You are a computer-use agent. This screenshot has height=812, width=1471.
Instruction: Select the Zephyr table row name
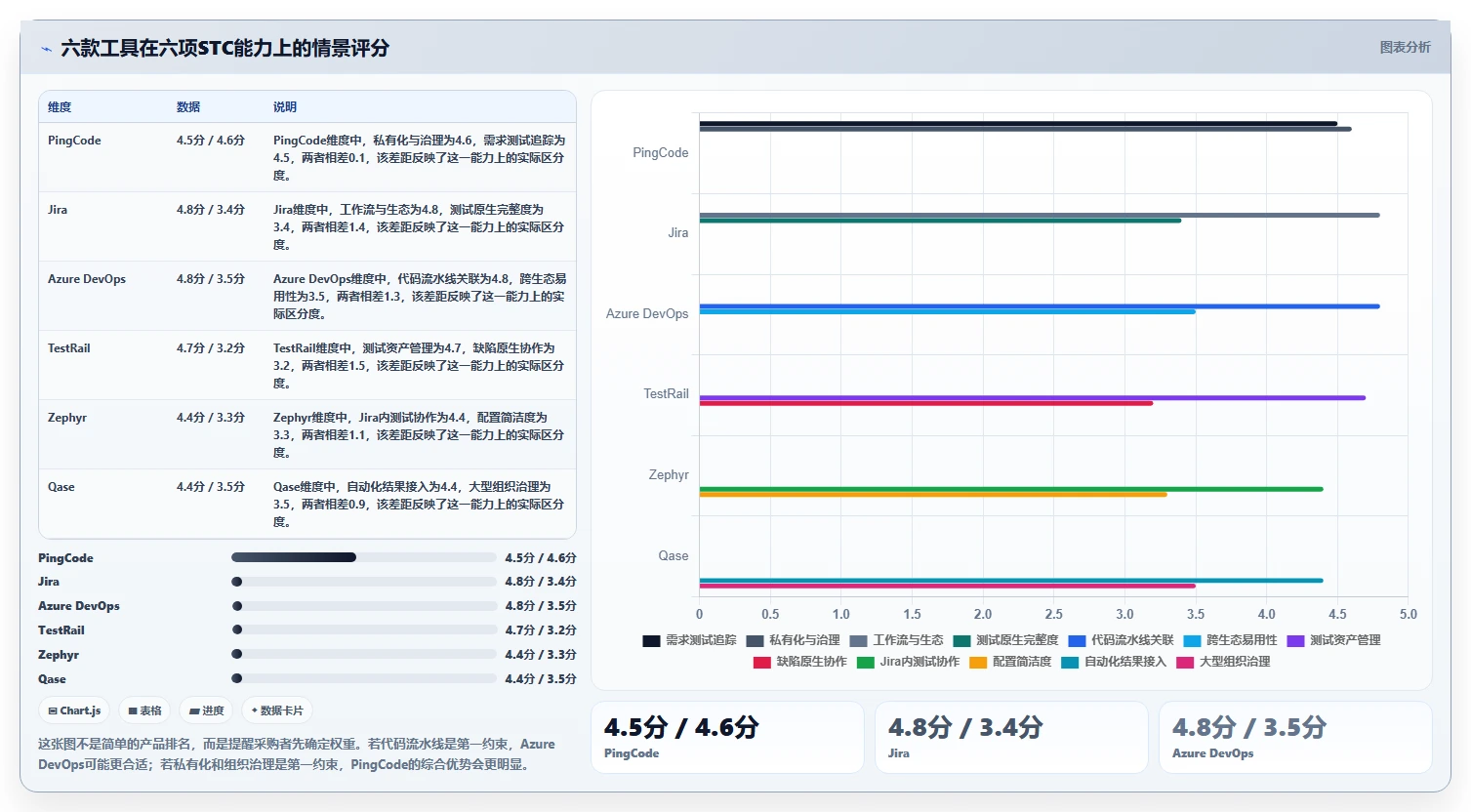click(67, 418)
